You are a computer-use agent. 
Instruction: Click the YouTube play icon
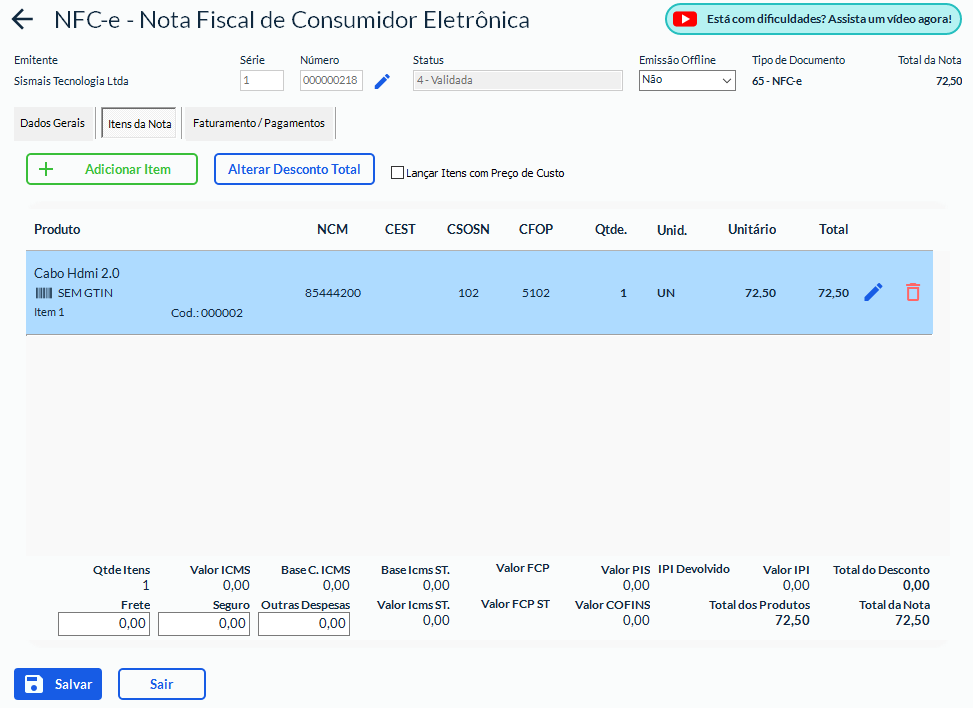pyautogui.click(x=685, y=19)
